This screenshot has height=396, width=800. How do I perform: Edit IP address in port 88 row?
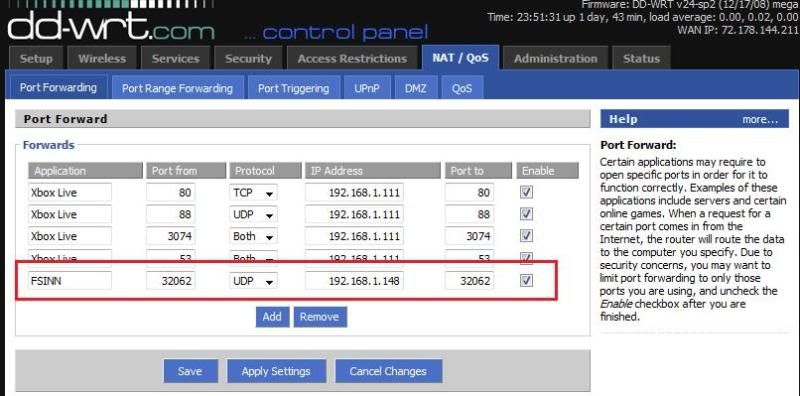click(x=355, y=215)
